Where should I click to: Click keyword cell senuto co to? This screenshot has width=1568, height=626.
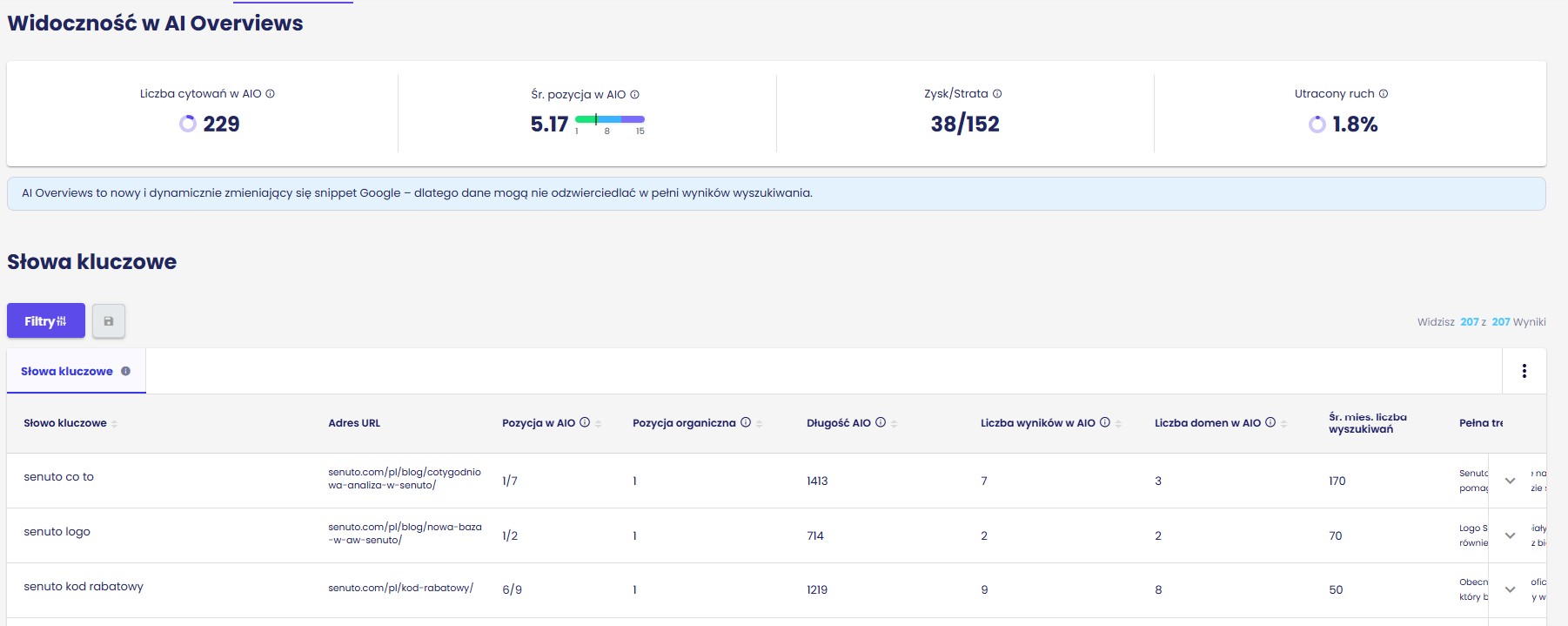tap(58, 477)
